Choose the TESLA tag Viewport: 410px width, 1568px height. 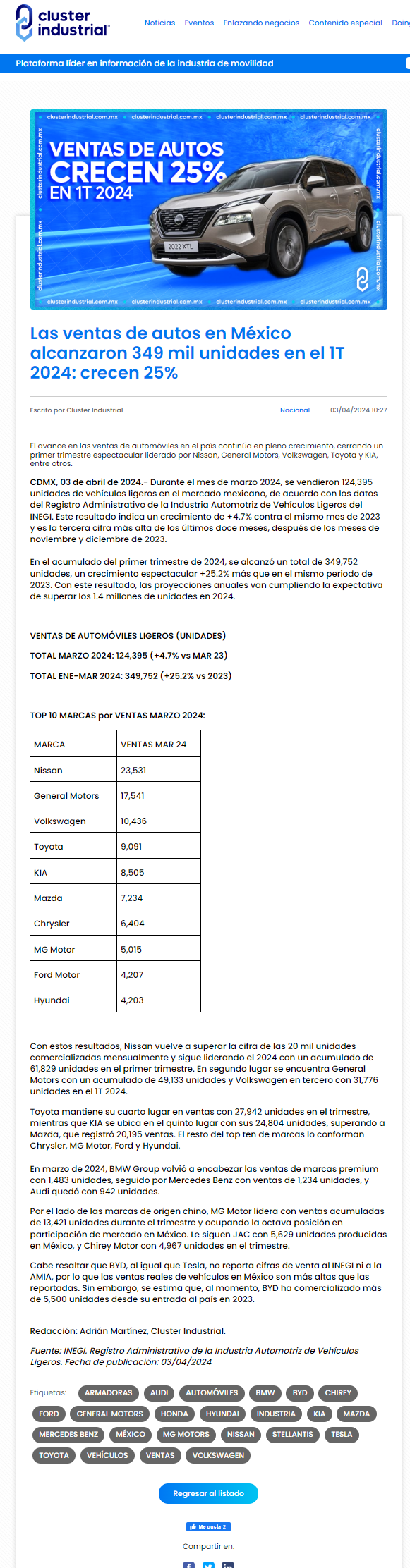click(x=342, y=1434)
